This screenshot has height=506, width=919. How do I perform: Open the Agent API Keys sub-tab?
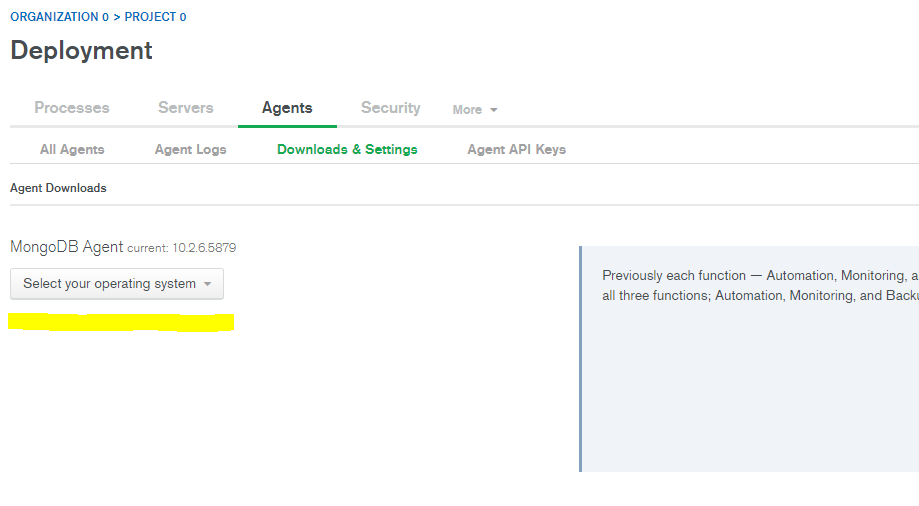tap(516, 149)
